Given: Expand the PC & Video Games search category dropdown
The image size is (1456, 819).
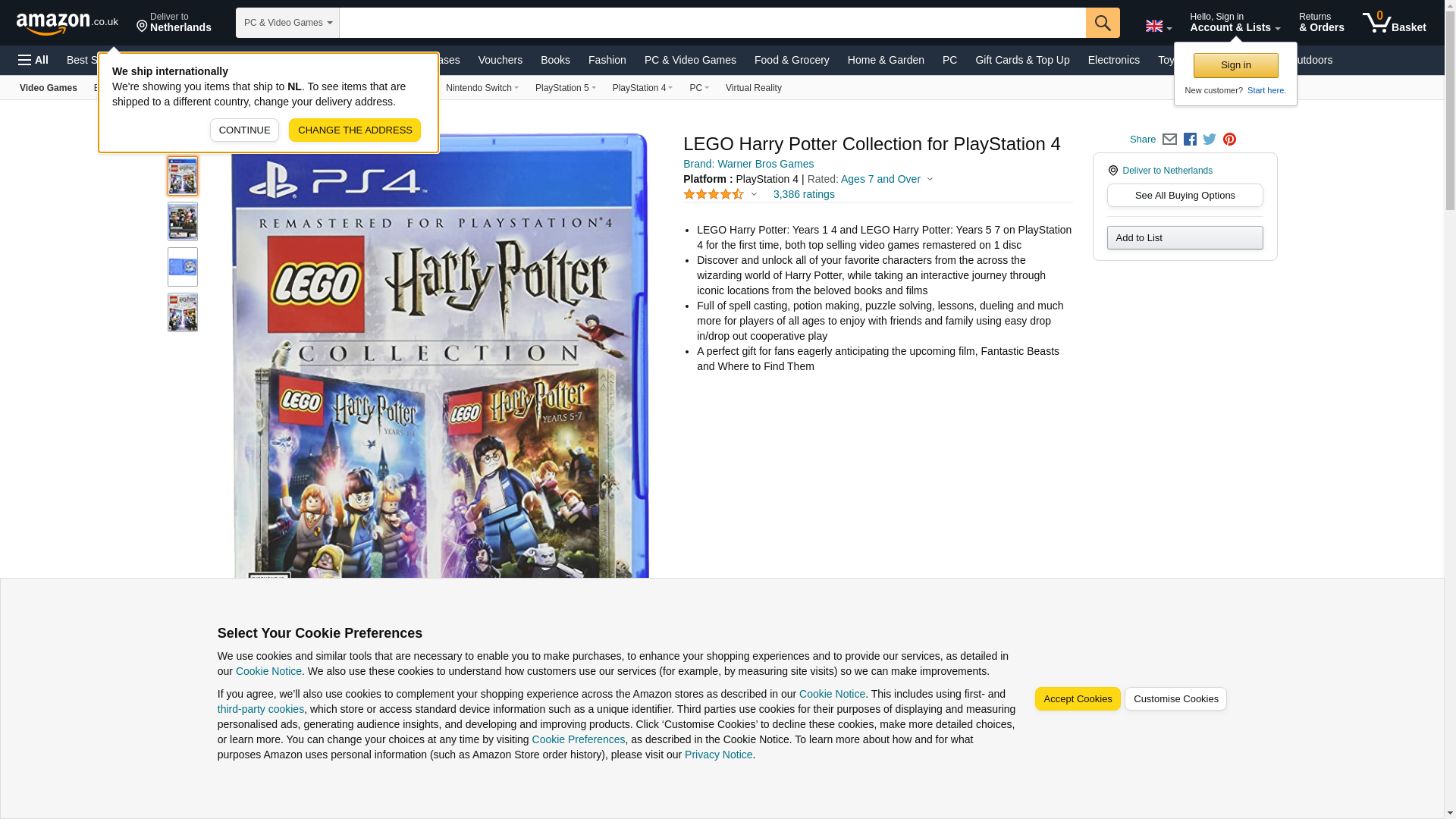Looking at the screenshot, I should pos(287,23).
